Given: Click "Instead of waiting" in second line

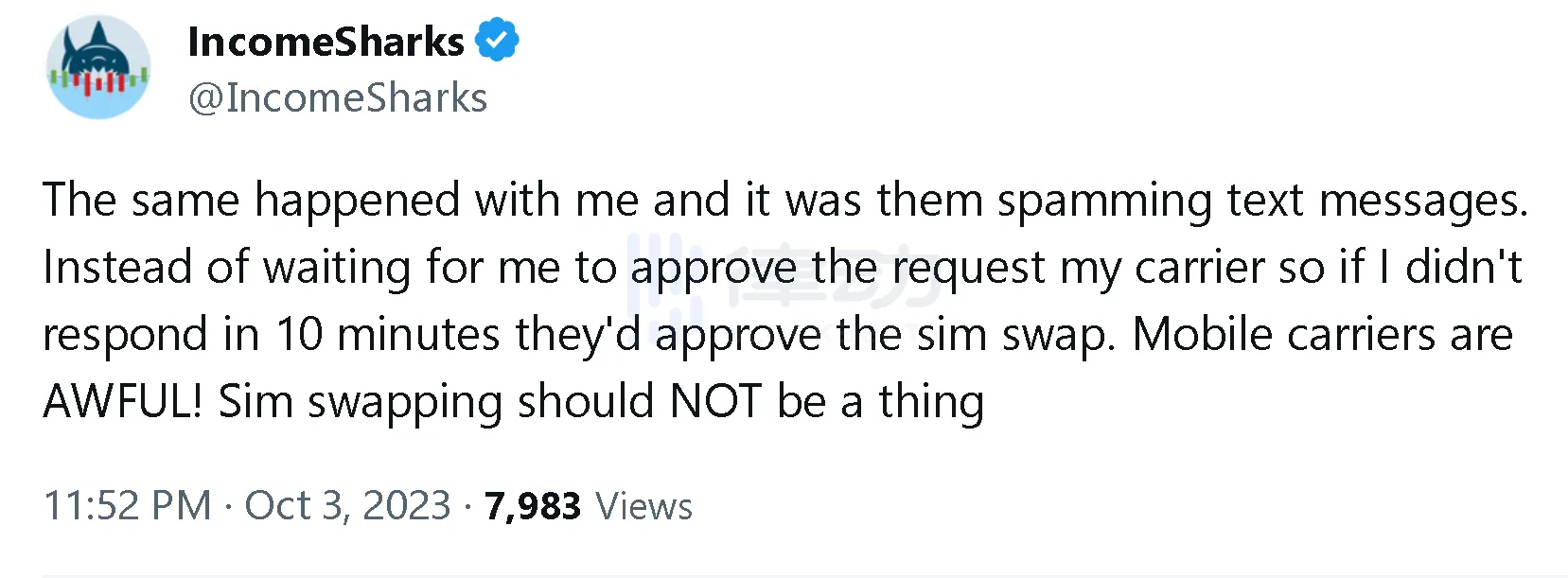Looking at the screenshot, I should 226,268.
